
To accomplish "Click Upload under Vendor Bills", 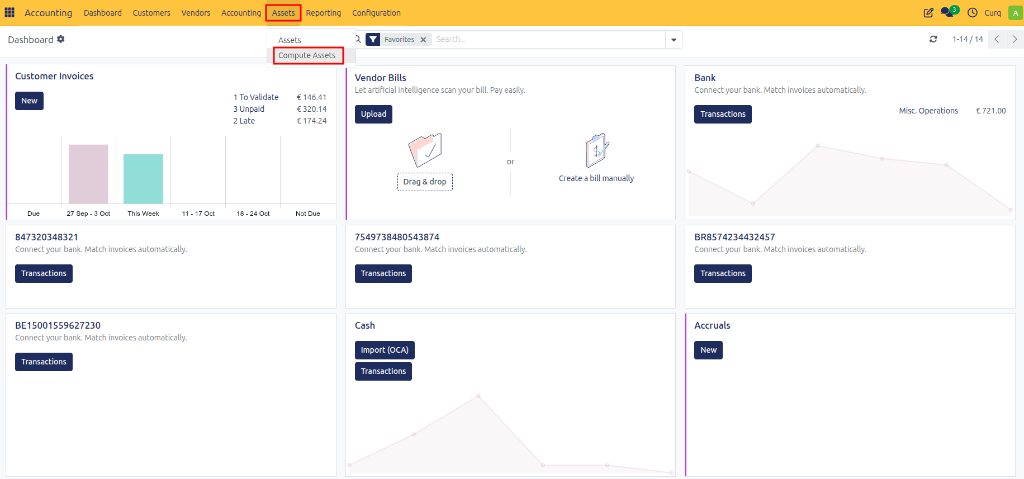I will pyautogui.click(x=374, y=114).
